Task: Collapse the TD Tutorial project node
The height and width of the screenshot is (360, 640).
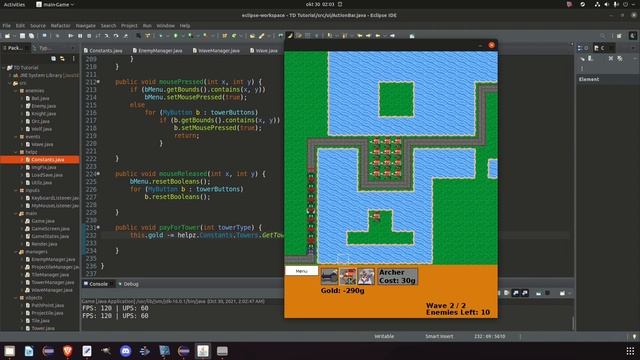Action: (x=4, y=68)
